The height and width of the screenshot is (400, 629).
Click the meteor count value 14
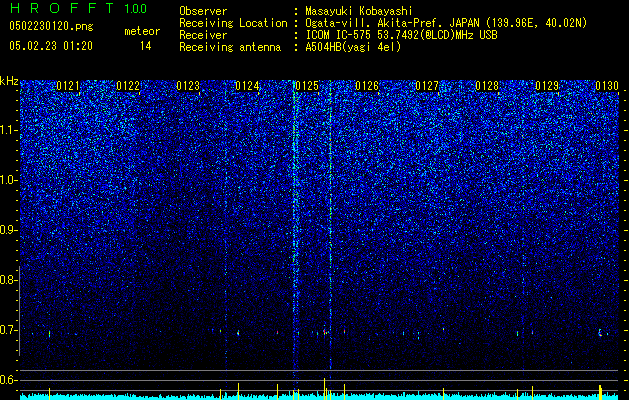(145, 46)
